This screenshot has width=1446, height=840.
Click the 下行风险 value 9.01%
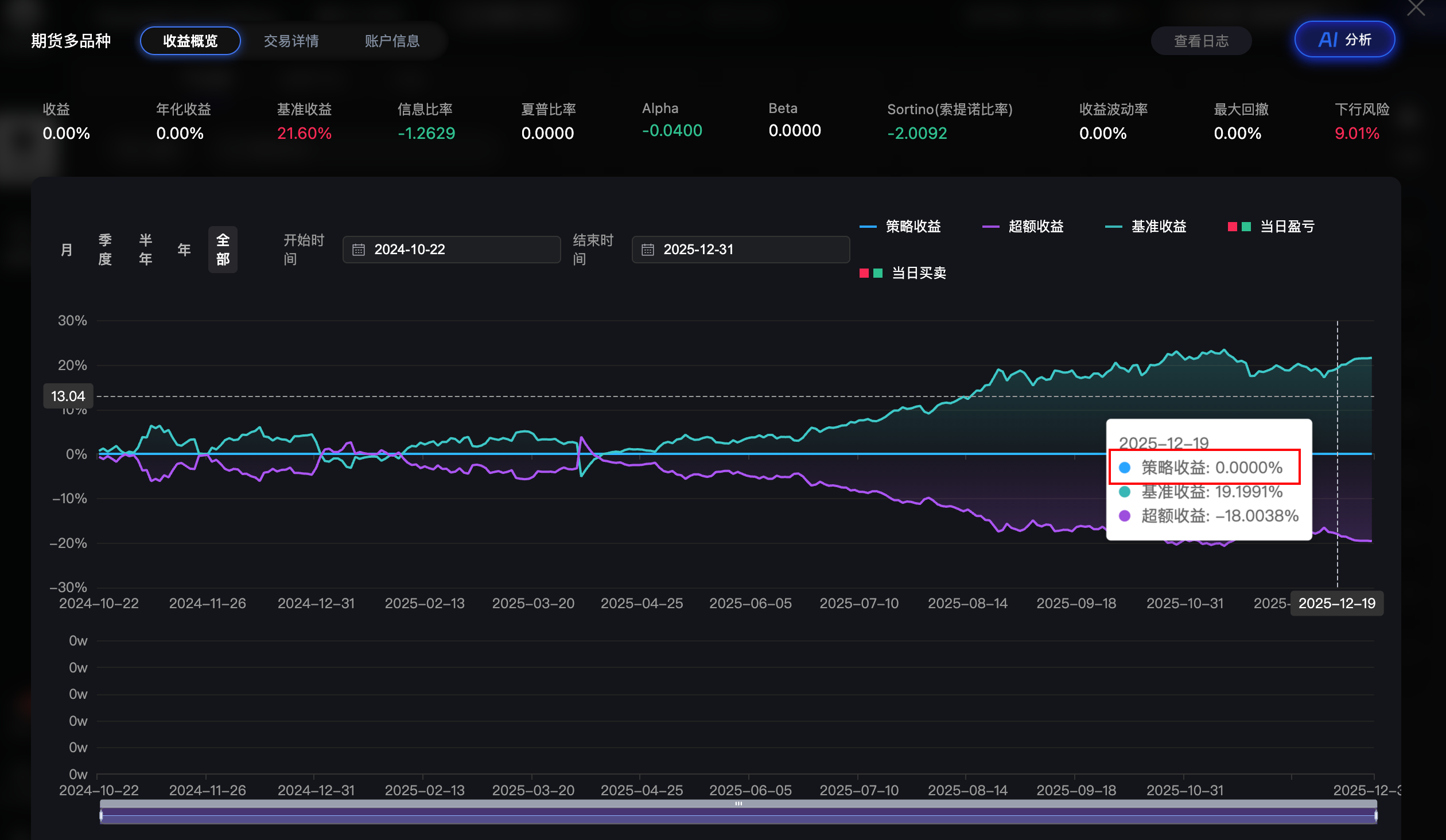coord(1356,133)
